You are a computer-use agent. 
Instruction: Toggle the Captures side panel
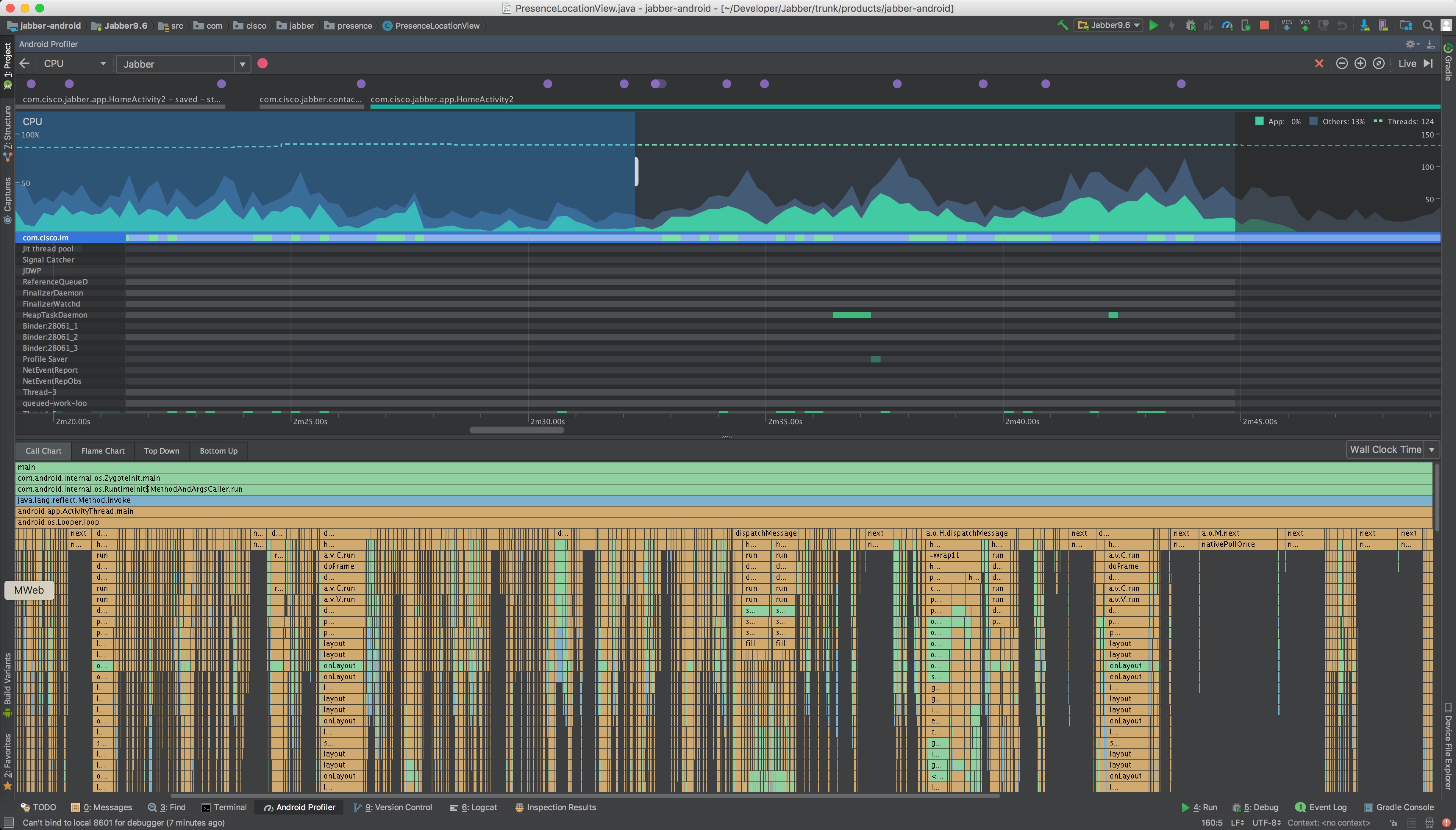(x=7, y=200)
